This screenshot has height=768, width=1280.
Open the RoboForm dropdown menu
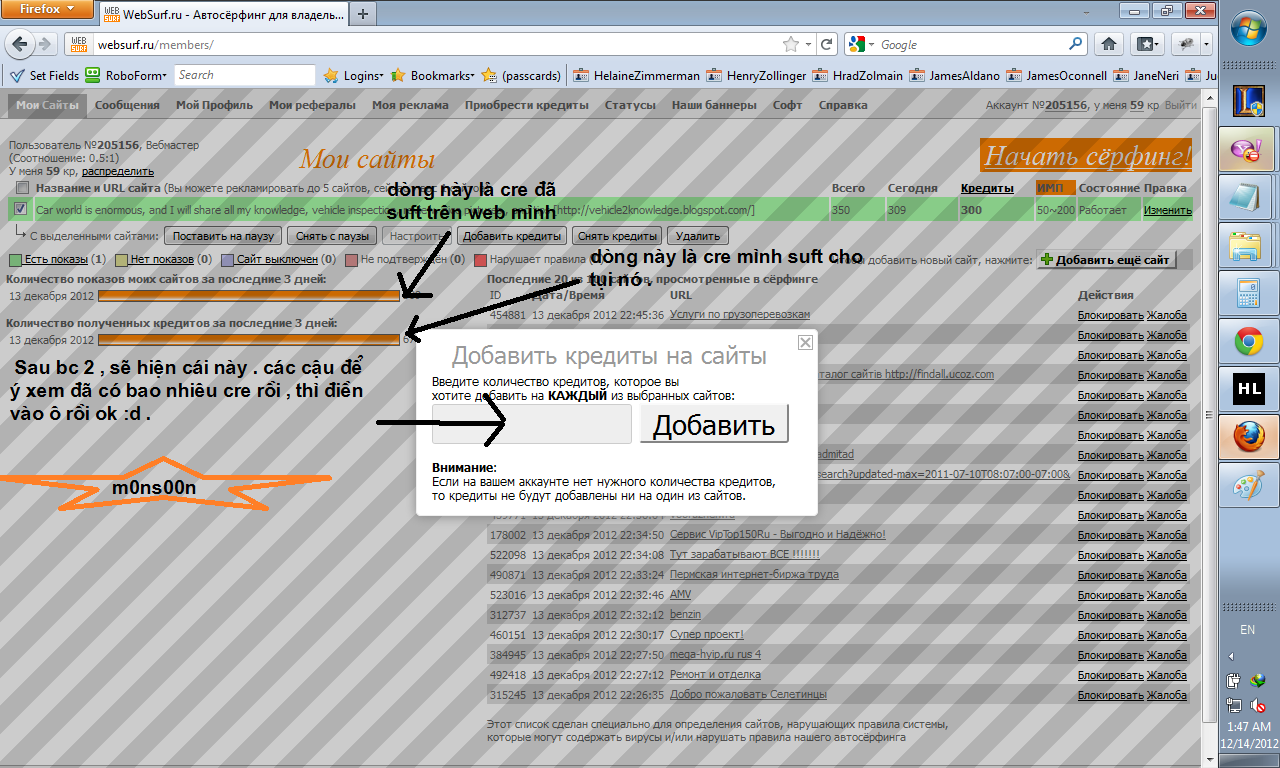point(128,75)
